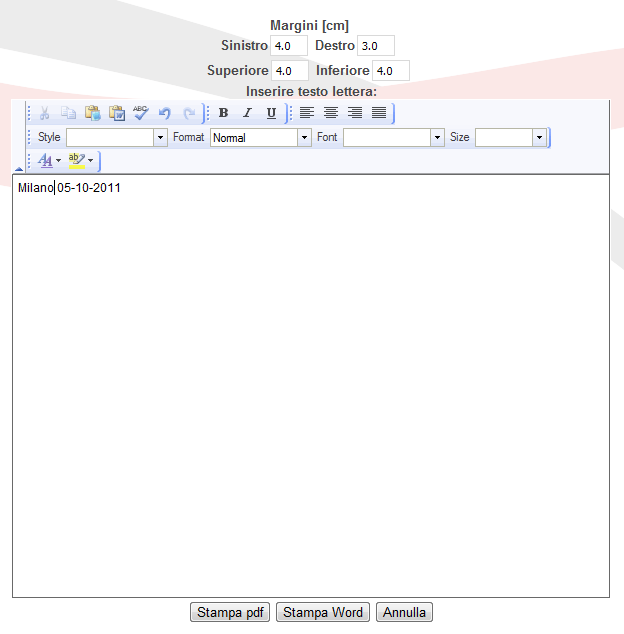Toggle underline formatting
624x634 pixels.
coord(271,113)
